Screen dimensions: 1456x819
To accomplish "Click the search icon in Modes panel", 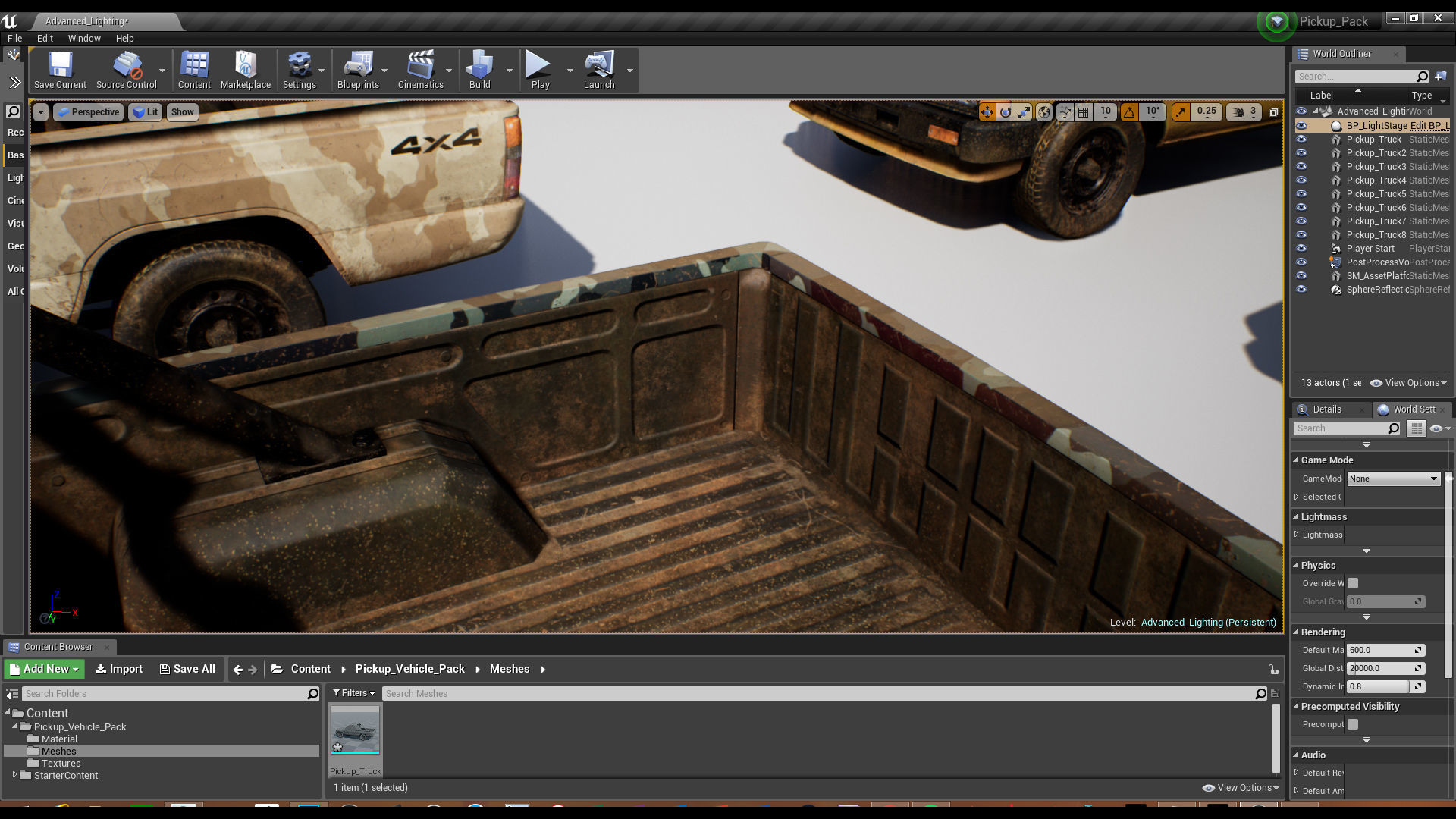I will coord(13,112).
